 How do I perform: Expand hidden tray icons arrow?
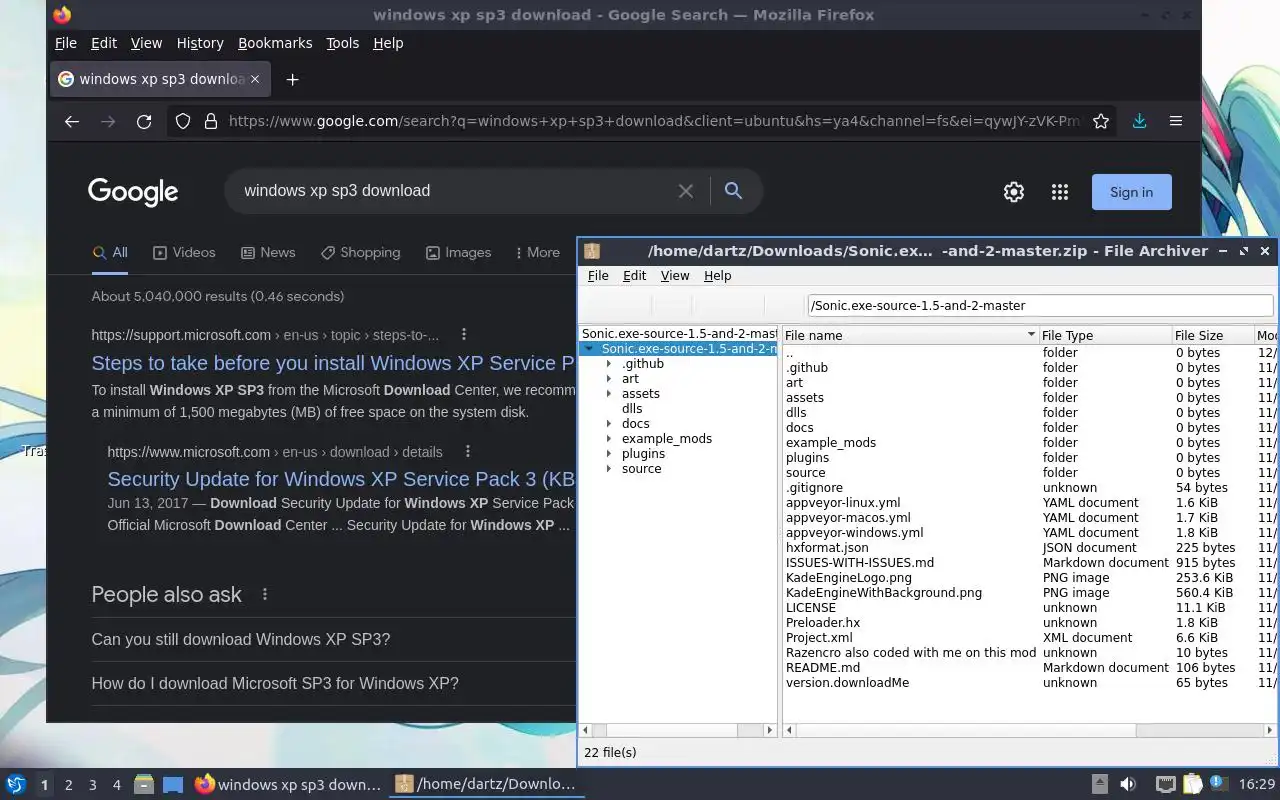pos(1099,785)
